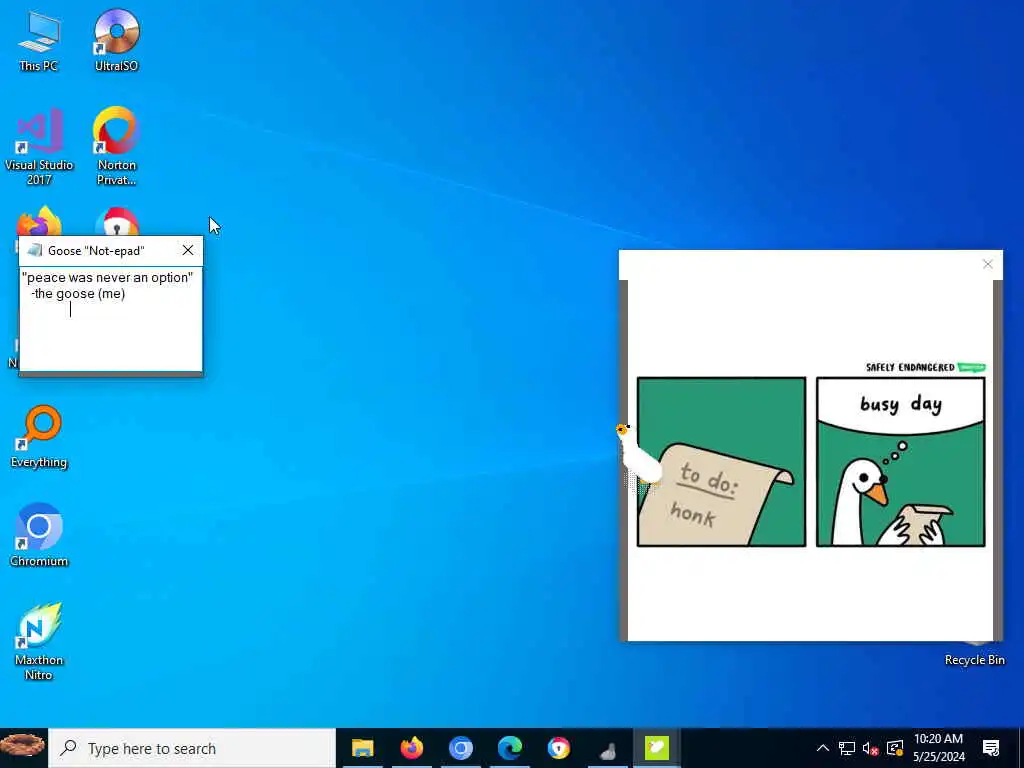Click the "busy day" comic panel
This screenshot has width=1024, height=768.
901,462
